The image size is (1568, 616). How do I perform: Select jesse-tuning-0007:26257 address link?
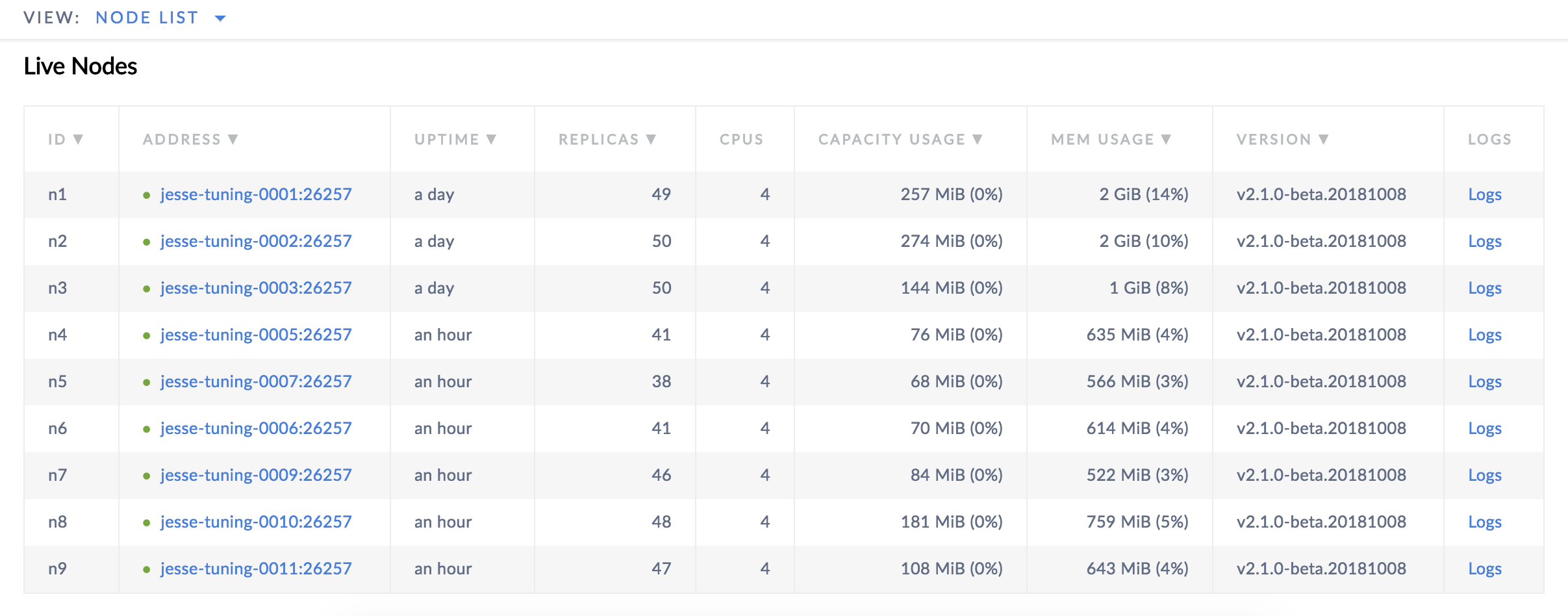(256, 381)
